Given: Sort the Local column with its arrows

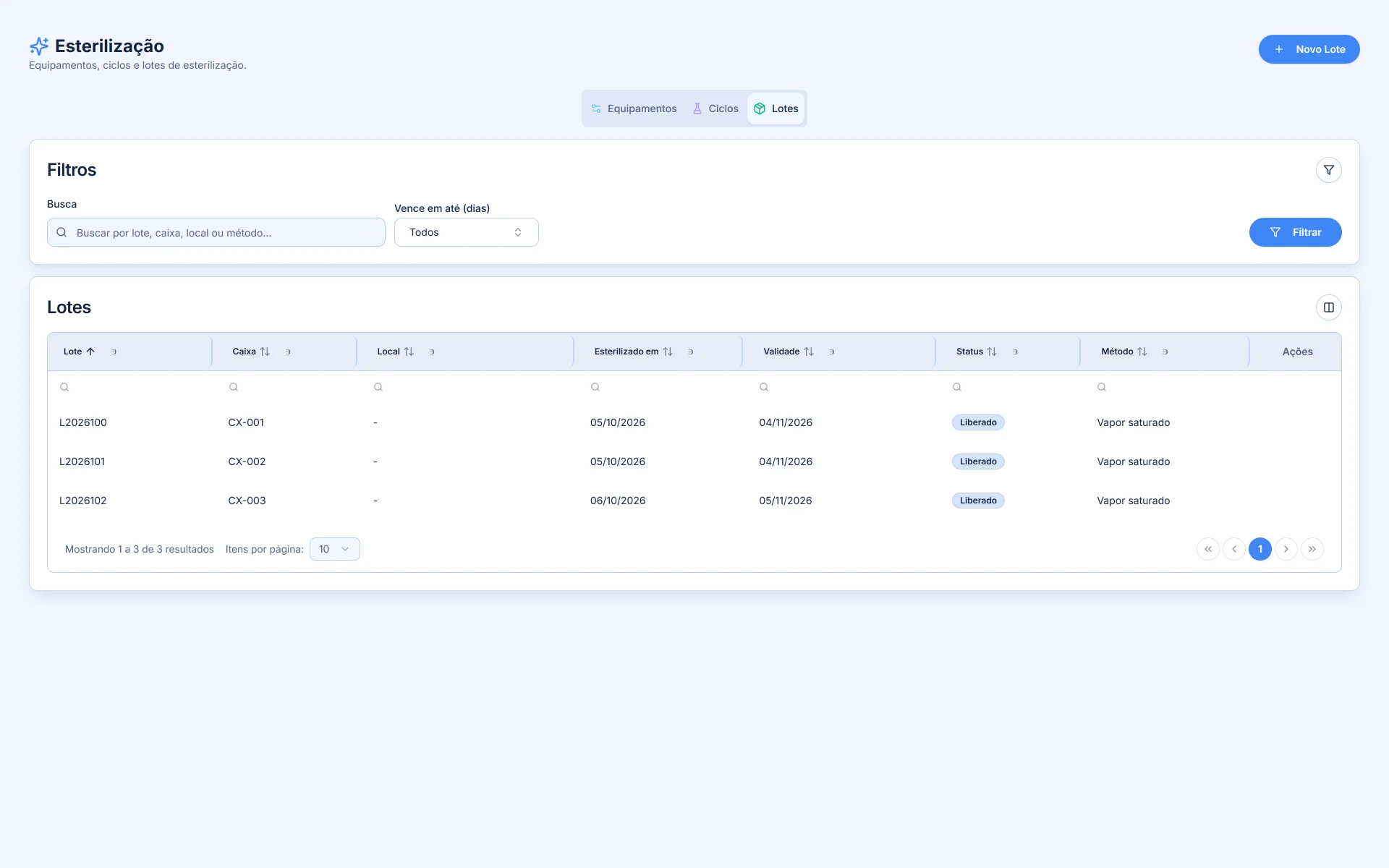Looking at the screenshot, I should (409, 352).
